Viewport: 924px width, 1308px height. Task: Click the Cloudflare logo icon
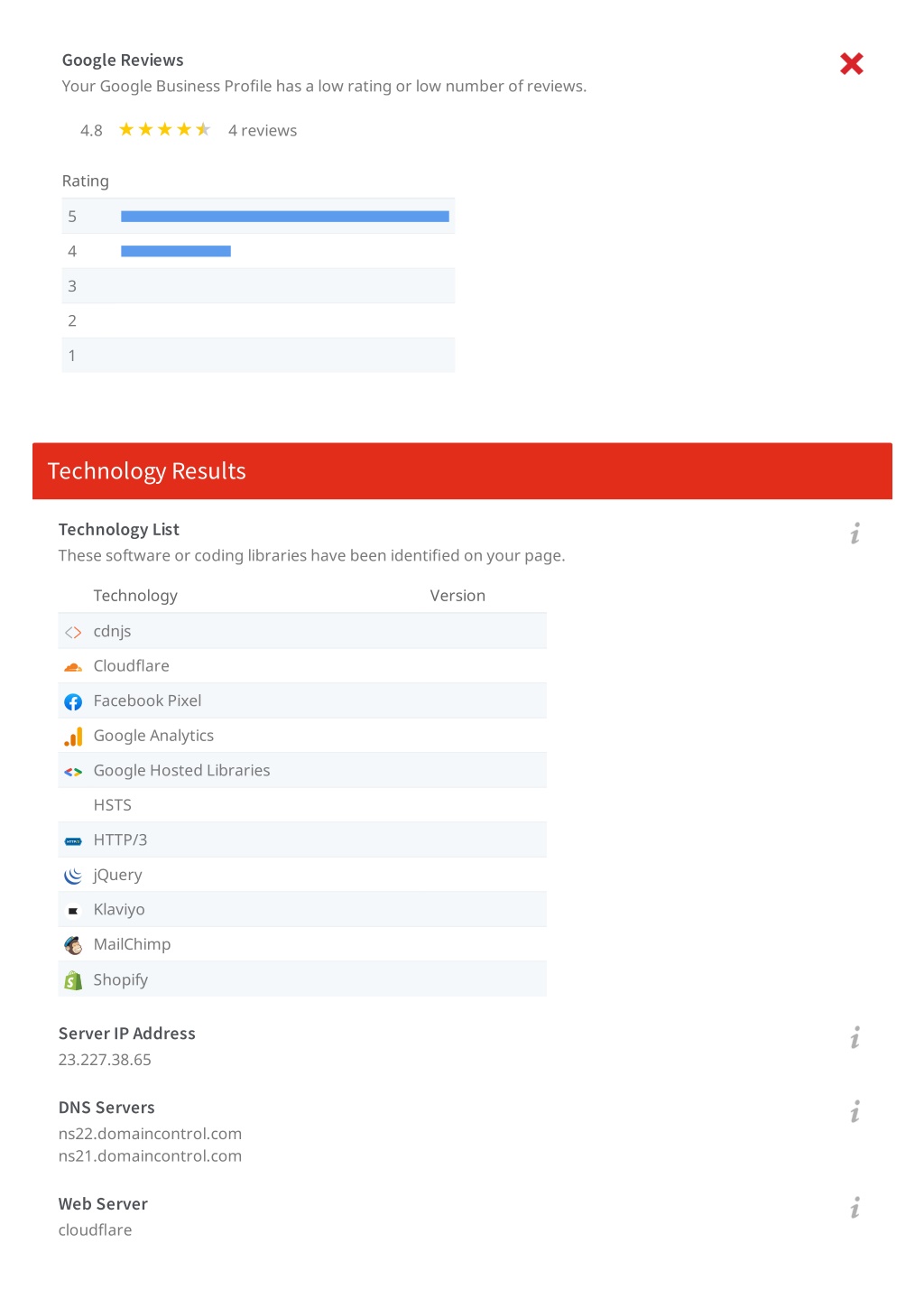[x=73, y=667]
